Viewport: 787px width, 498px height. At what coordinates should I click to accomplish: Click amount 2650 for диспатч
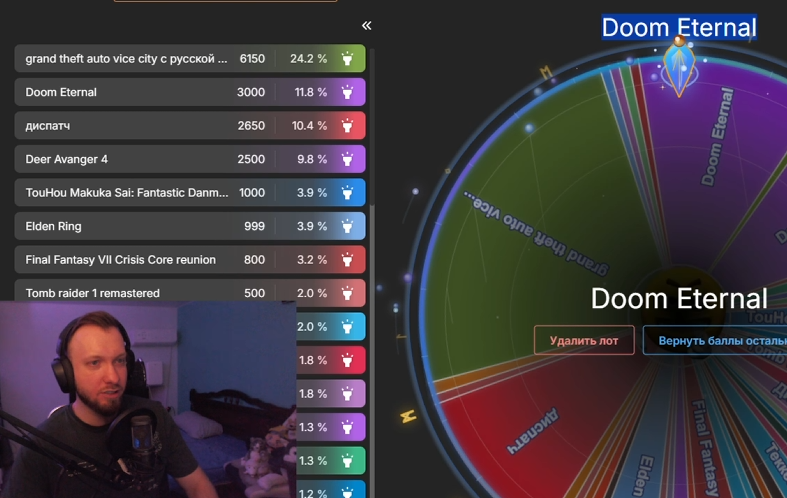click(251, 126)
